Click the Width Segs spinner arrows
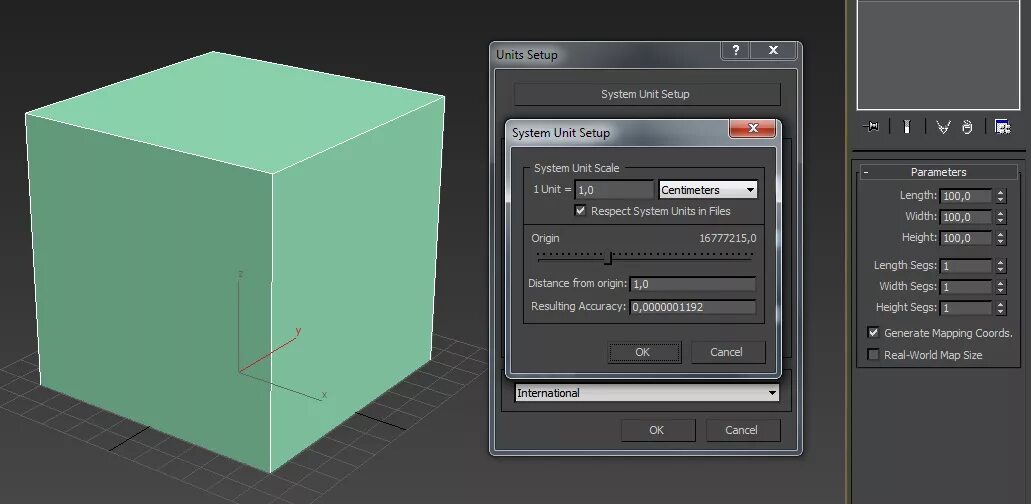1031x504 pixels. (1000, 287)
